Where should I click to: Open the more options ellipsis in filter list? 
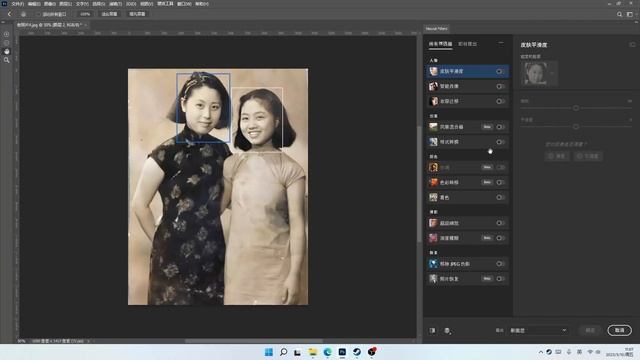pyautogui.click(x=501, y=43)
